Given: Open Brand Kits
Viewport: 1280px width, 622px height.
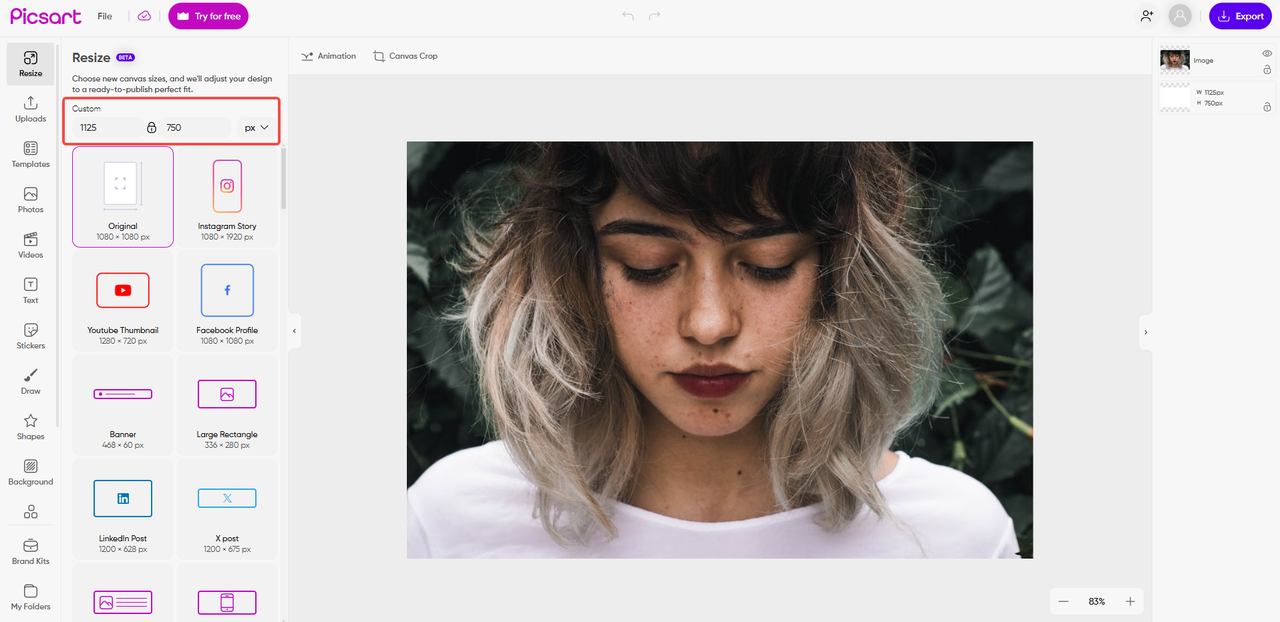Looking at the screenshot, I should 30,552.
